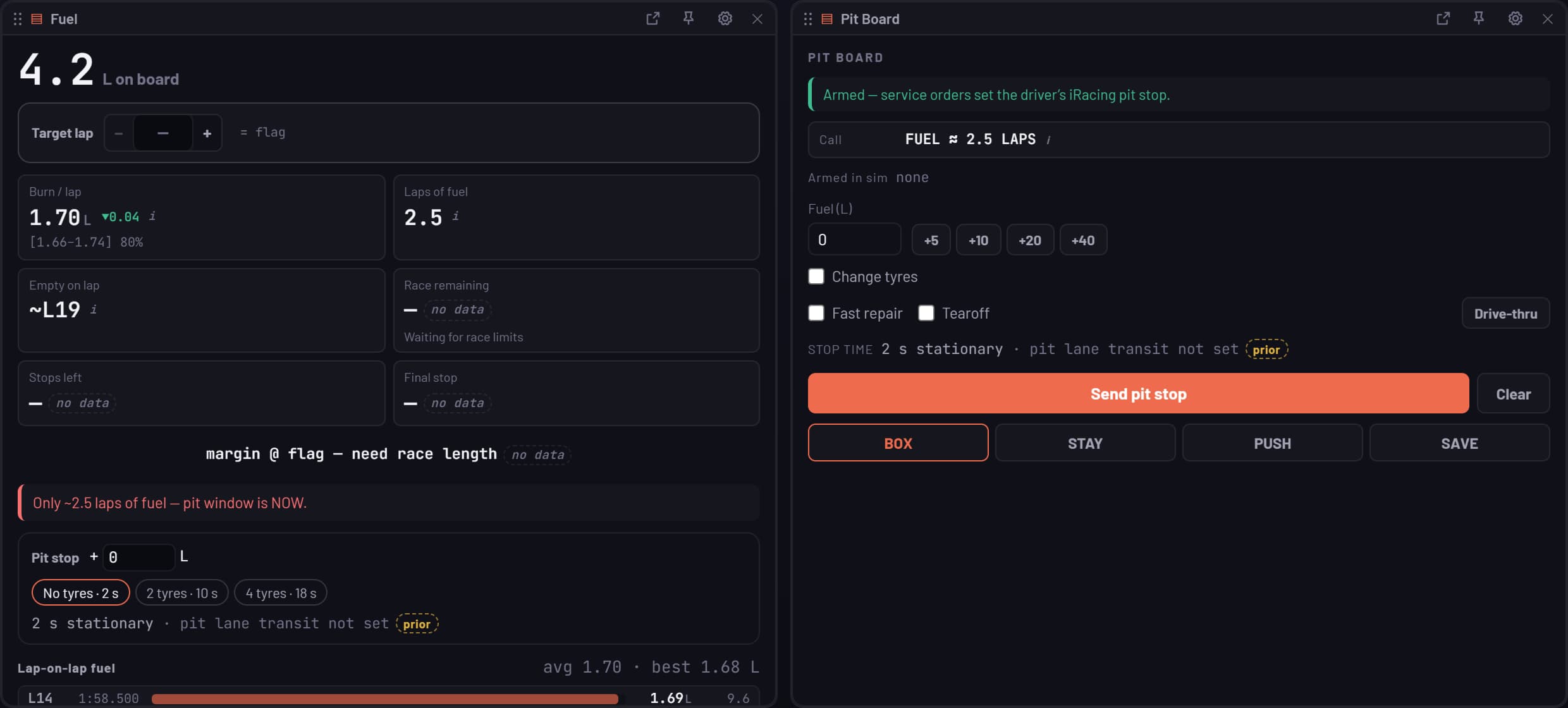The width and height of the screenshot is (1568, 708).
Task: Open Fuel panel settings gear
Action: coord(725,19)
